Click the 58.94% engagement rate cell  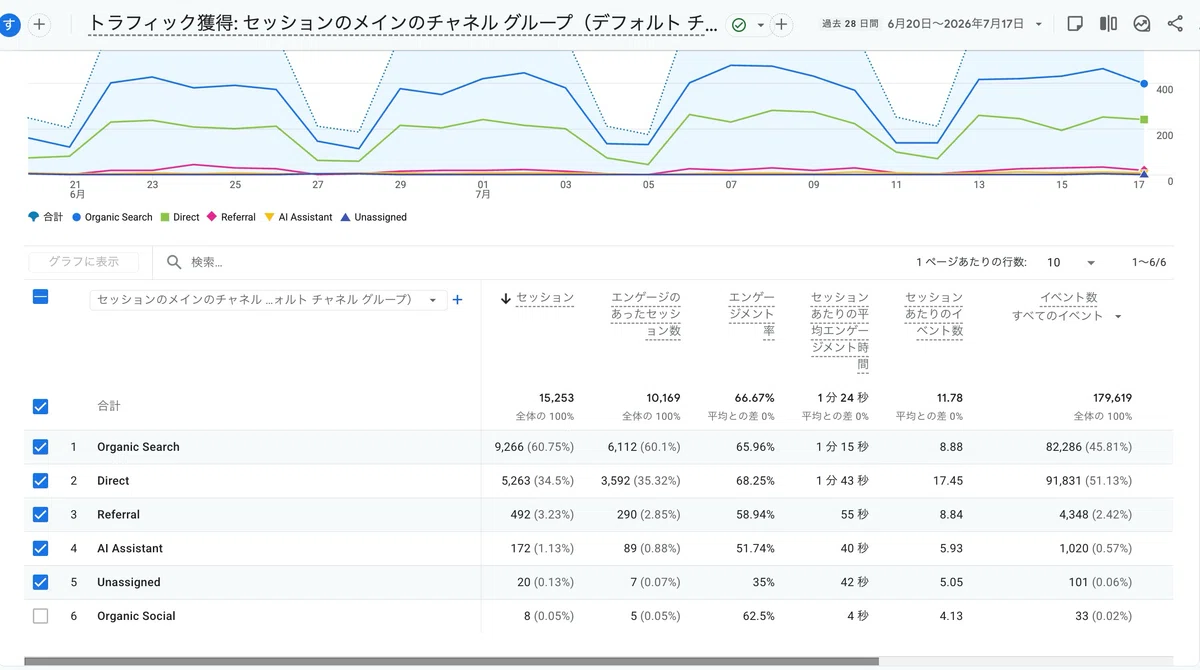click(x=755, y=514)
